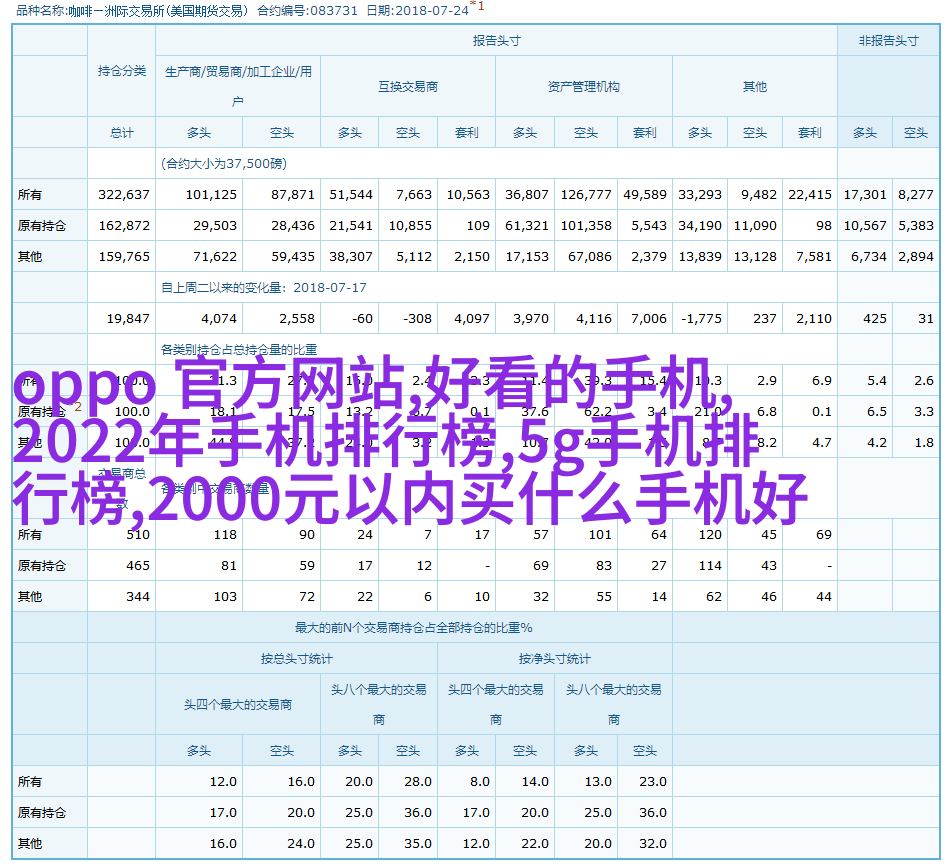Viewport: 950px width, 867px height.
Task: Click the cell 11,090
Action: (x=755, y=225)
